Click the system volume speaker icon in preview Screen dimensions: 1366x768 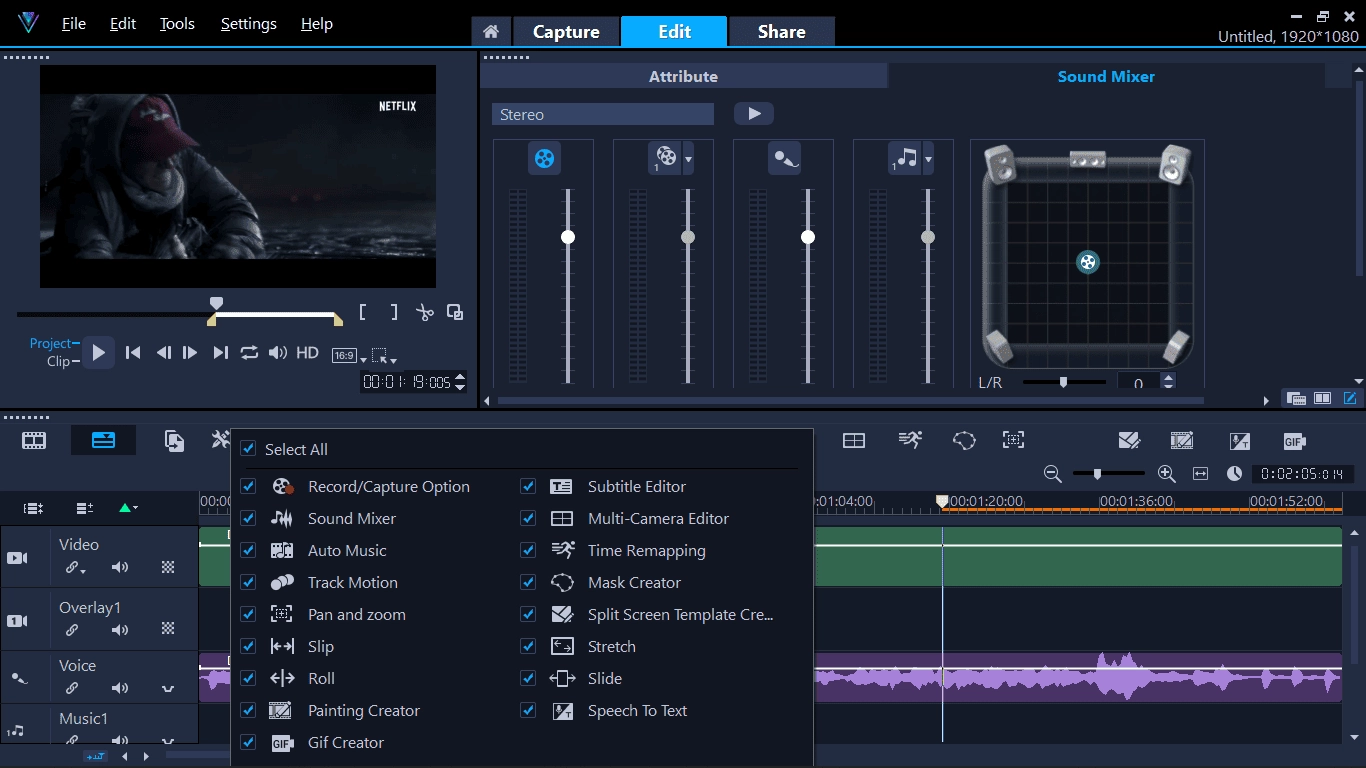coord(278,352)
